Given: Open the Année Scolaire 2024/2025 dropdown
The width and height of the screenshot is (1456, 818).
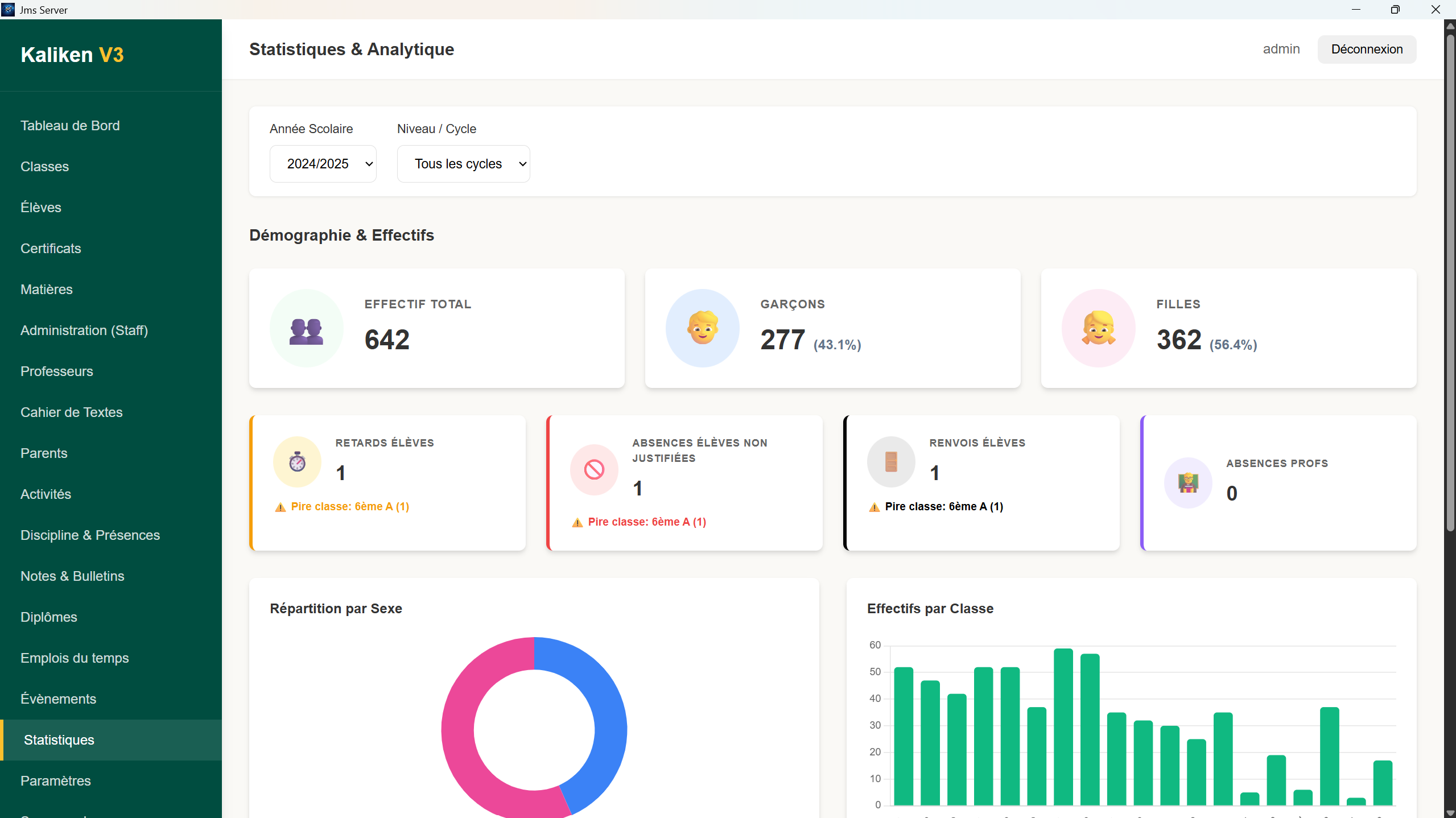Looking at the screenshot, I should pos(323,164).
